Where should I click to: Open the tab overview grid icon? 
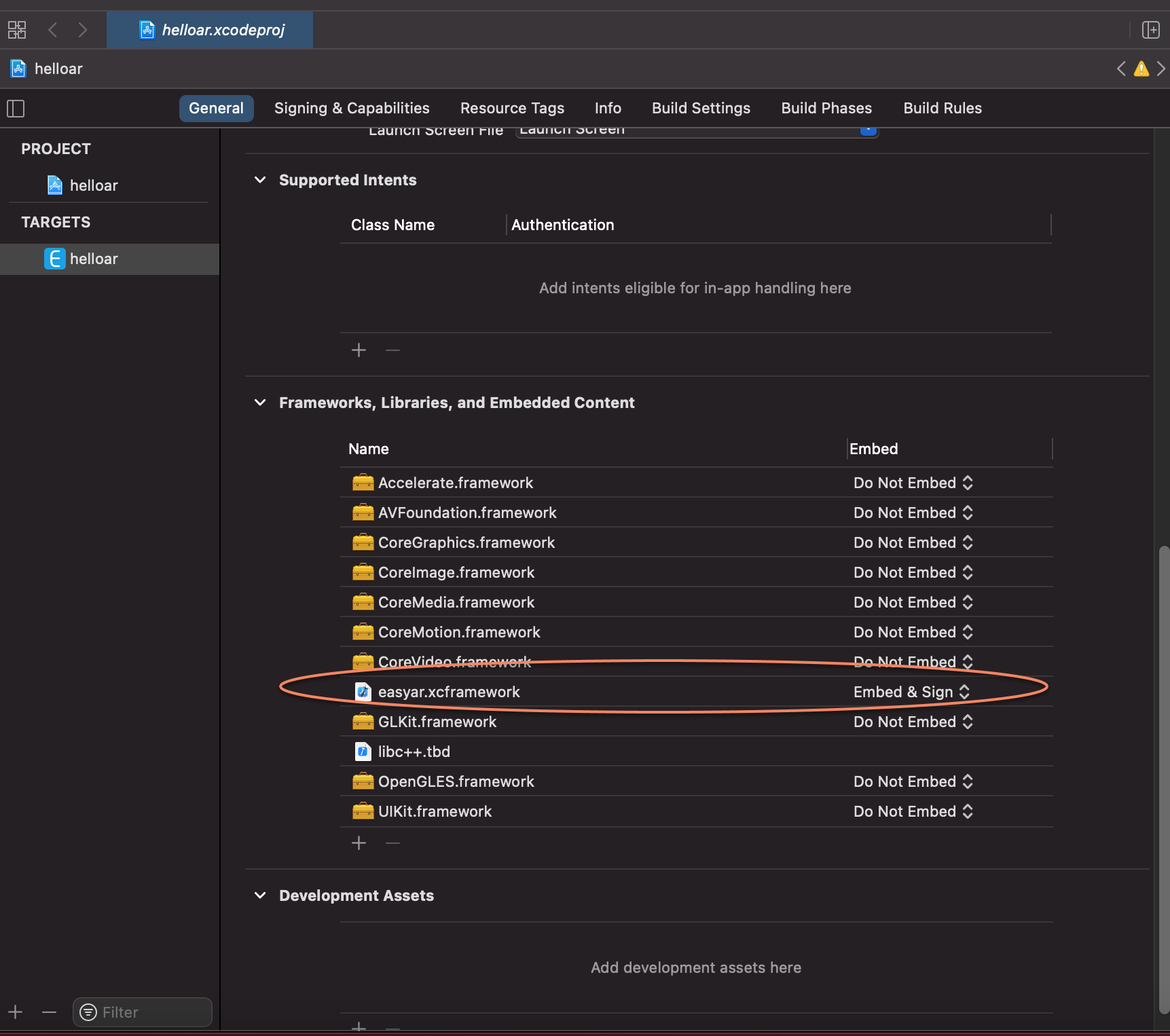click(16, 30)
